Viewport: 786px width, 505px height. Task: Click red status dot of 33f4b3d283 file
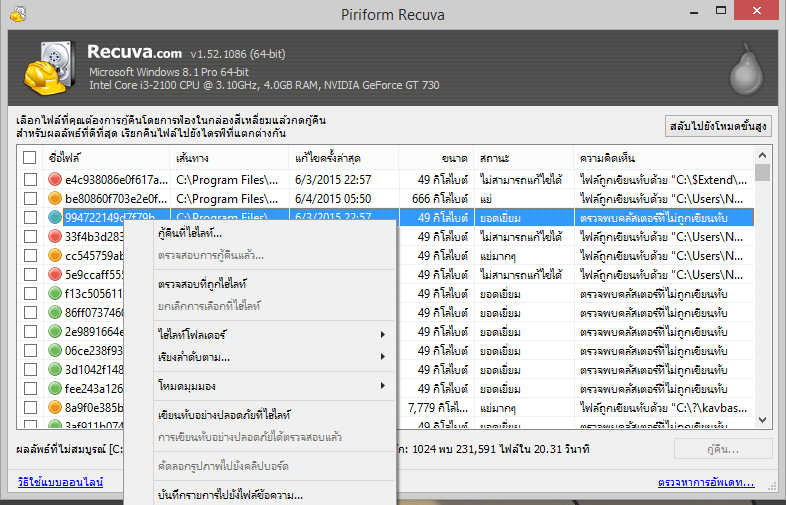55,236
